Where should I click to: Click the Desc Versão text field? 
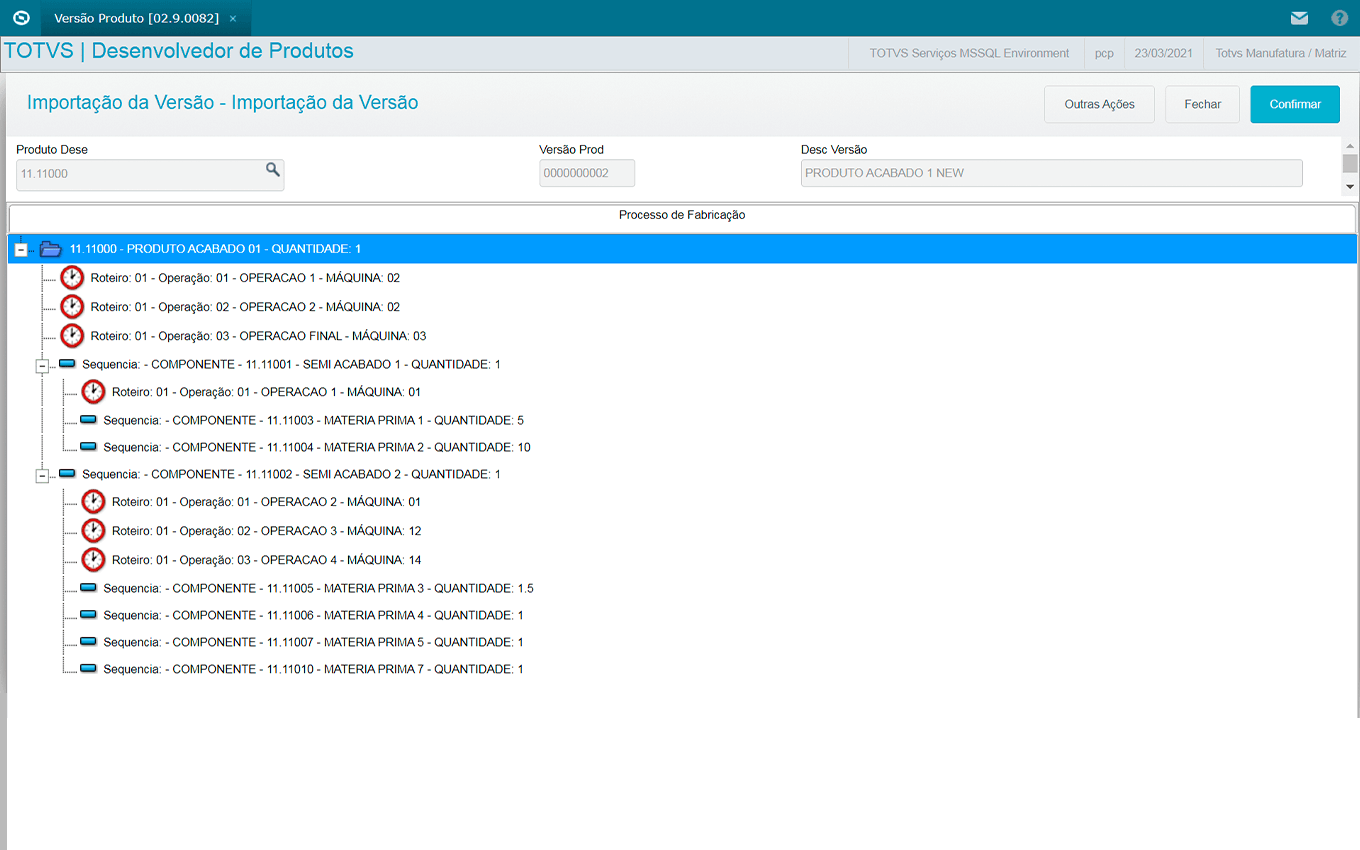pyautogui.click(x=1051, y=173)
